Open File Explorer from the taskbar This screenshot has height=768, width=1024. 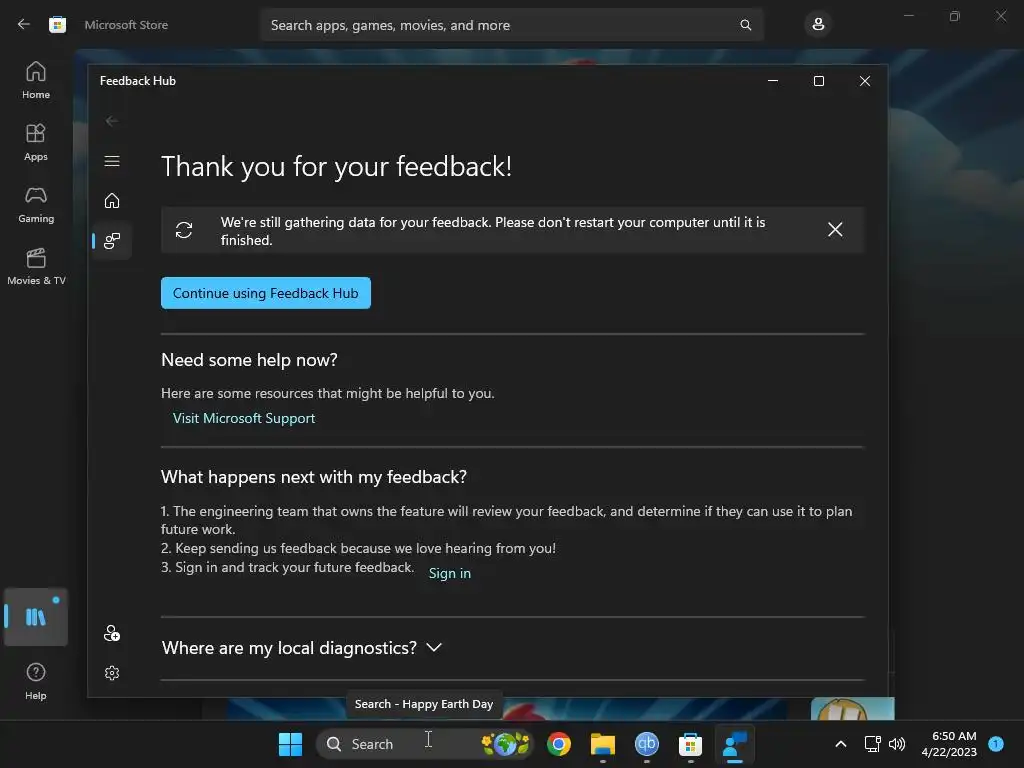[603, 744]
